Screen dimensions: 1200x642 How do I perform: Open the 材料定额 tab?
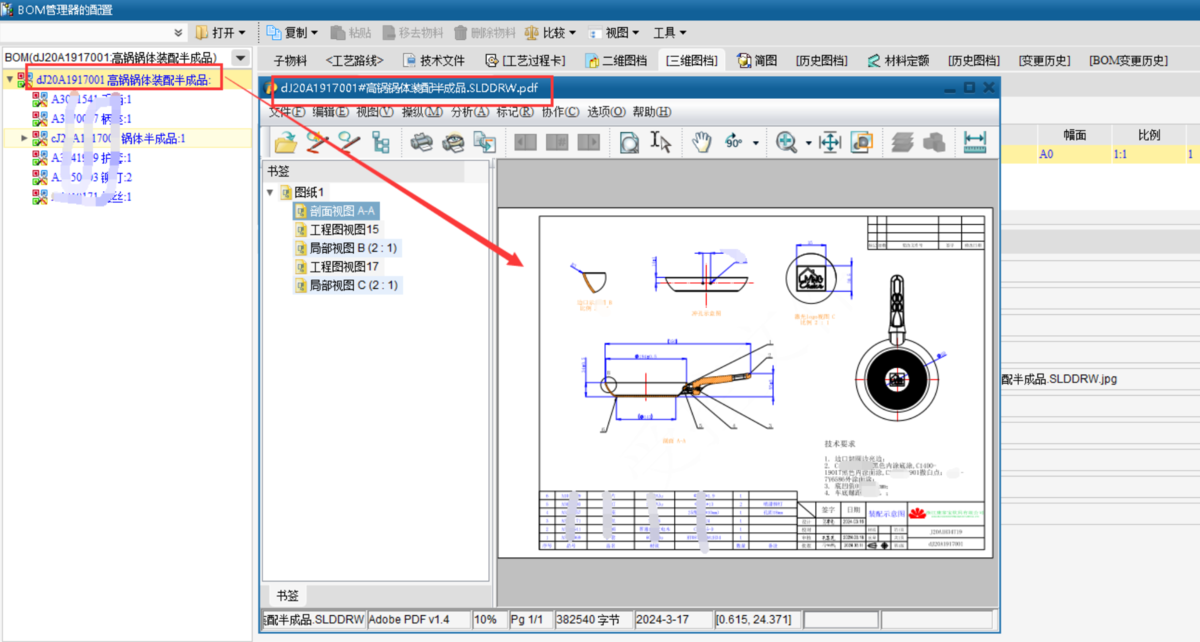tap(902, 60)
